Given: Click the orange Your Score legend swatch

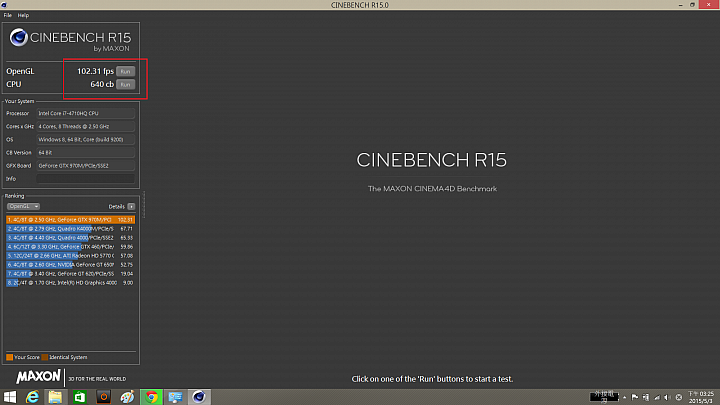Looking at the screenshot, I should click(x=9, y=357).
